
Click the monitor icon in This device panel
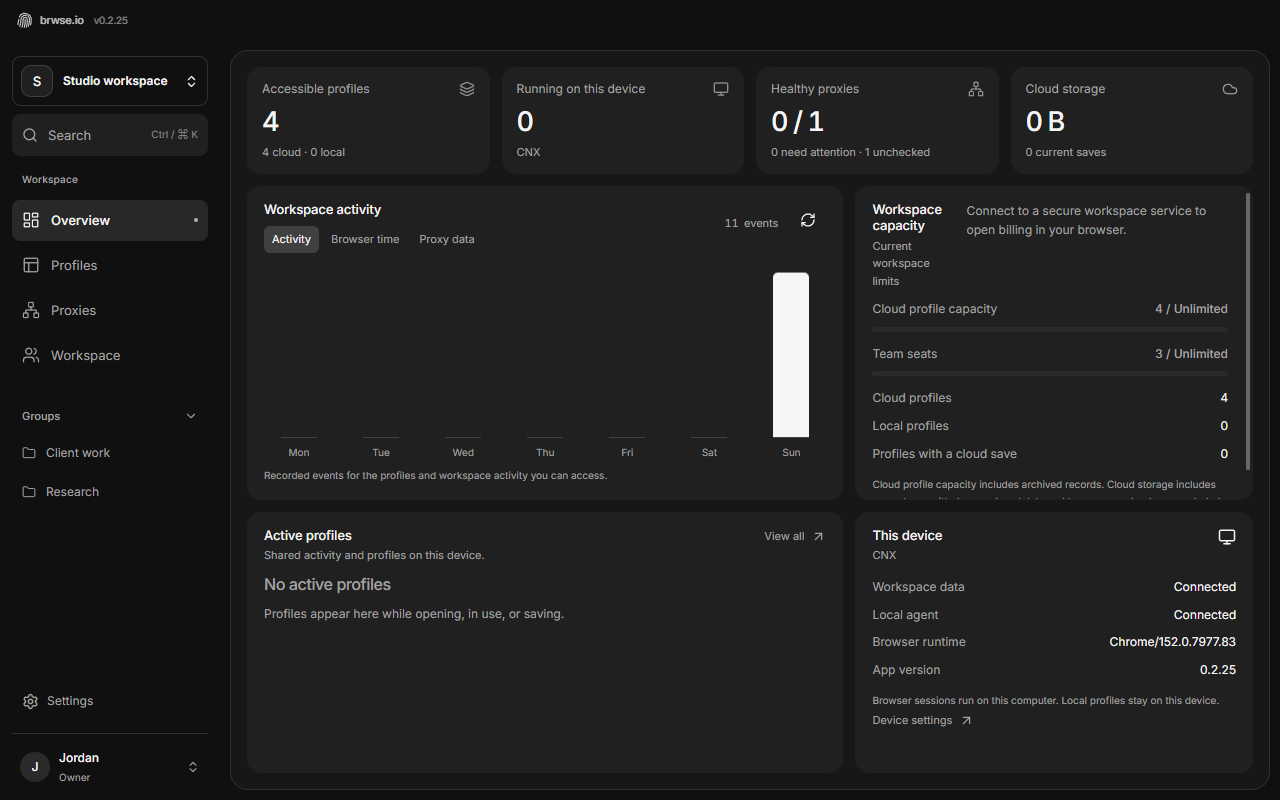click(1227, 537)
